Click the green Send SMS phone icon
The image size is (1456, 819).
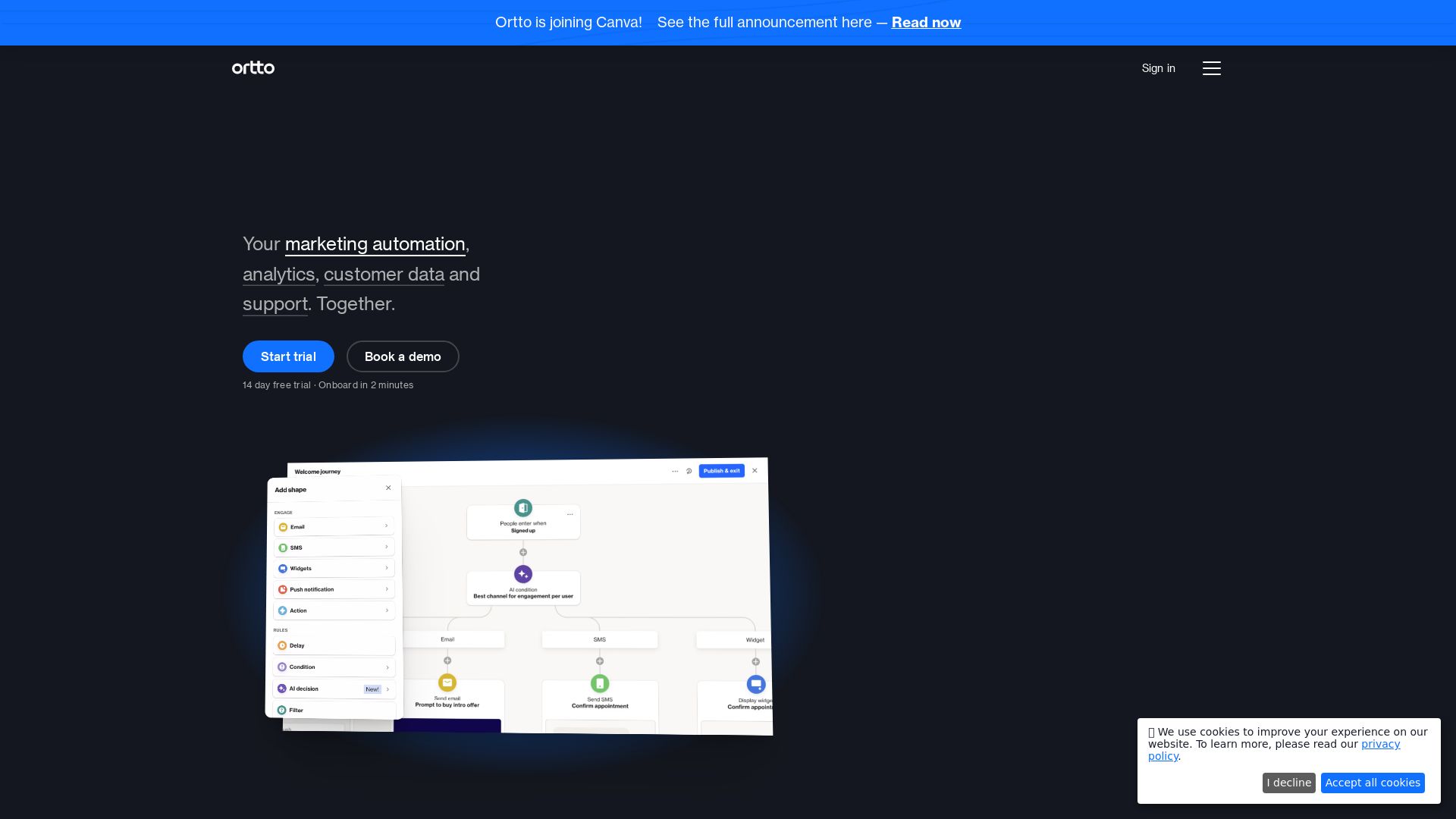pyautogui.click(x=600, y=683)
